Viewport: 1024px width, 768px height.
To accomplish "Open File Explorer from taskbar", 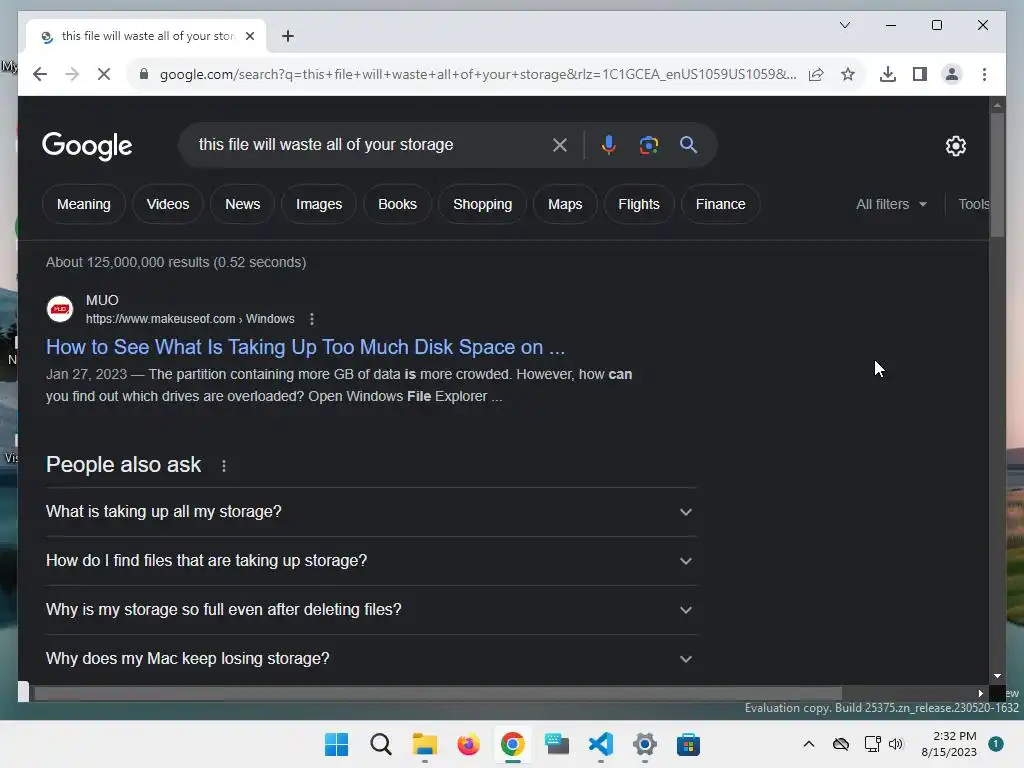I will pyautogui.click(x=424, y=744).
